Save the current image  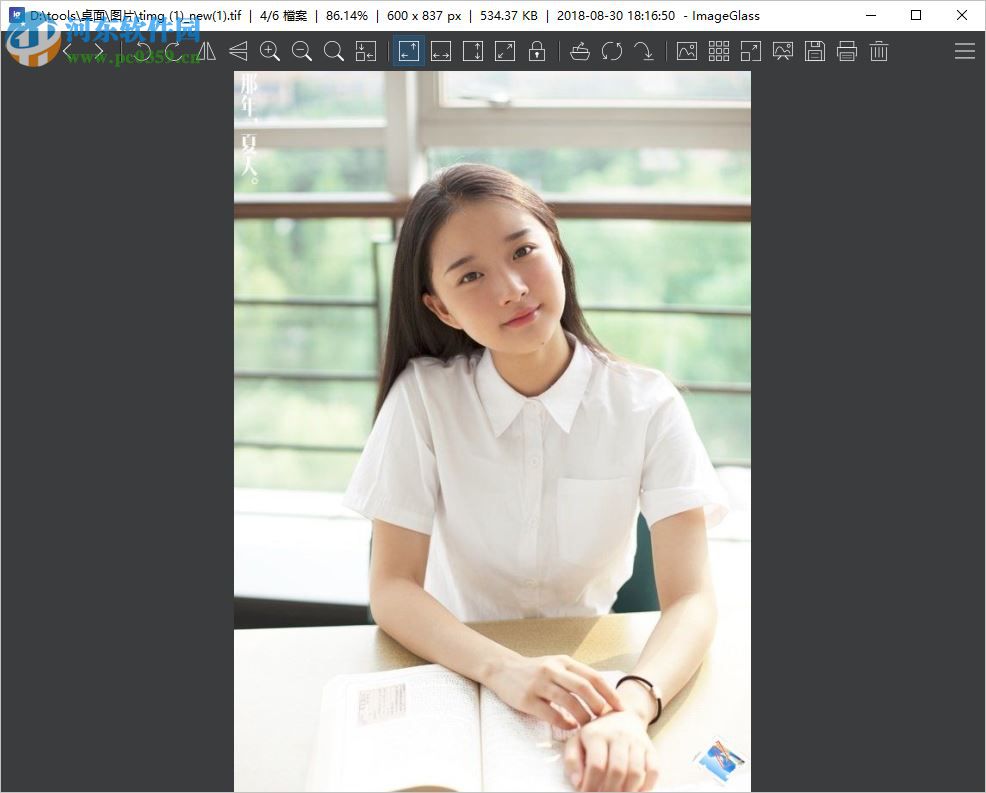(x=815, y=51)
